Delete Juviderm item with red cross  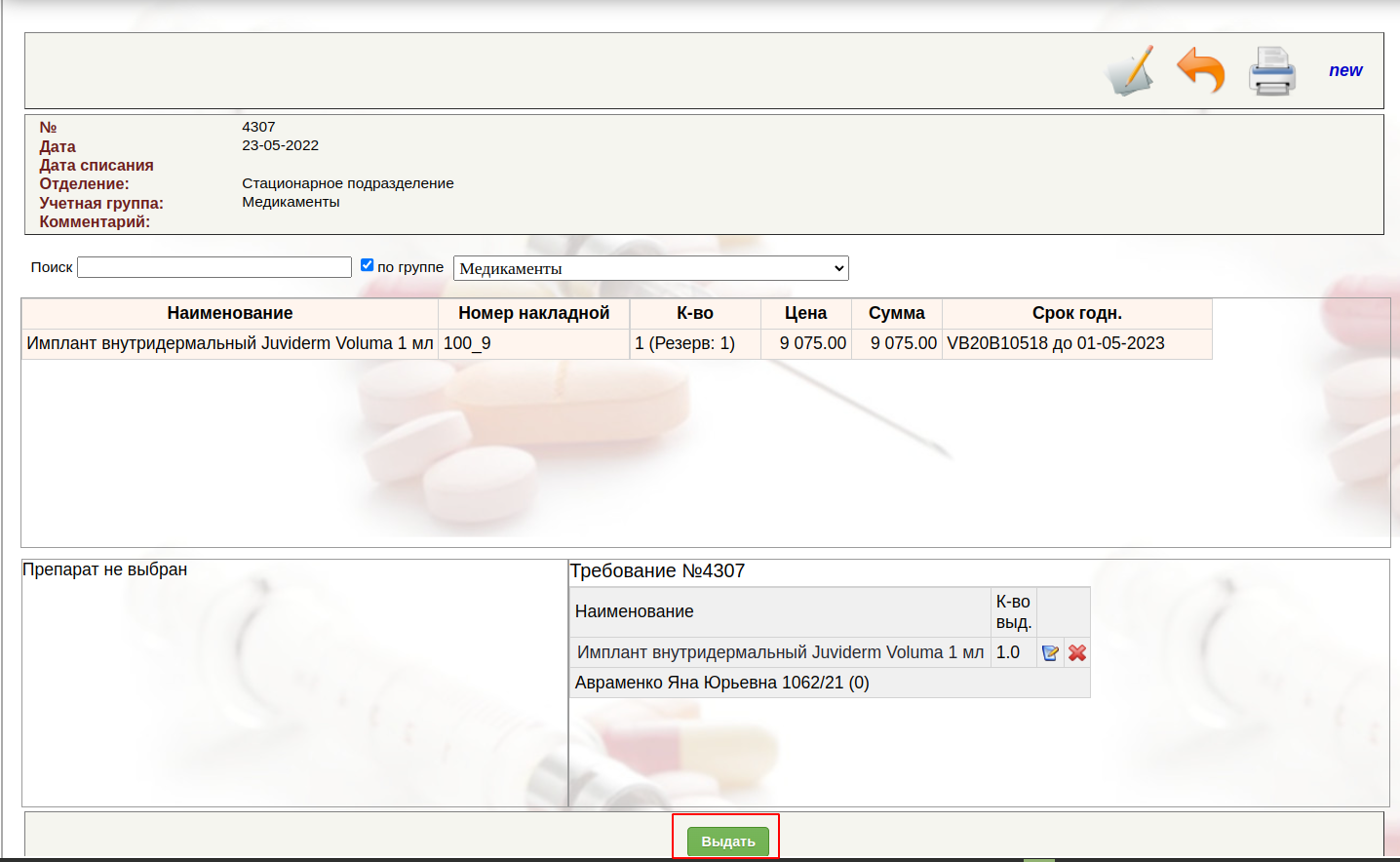coord(1077,653)
